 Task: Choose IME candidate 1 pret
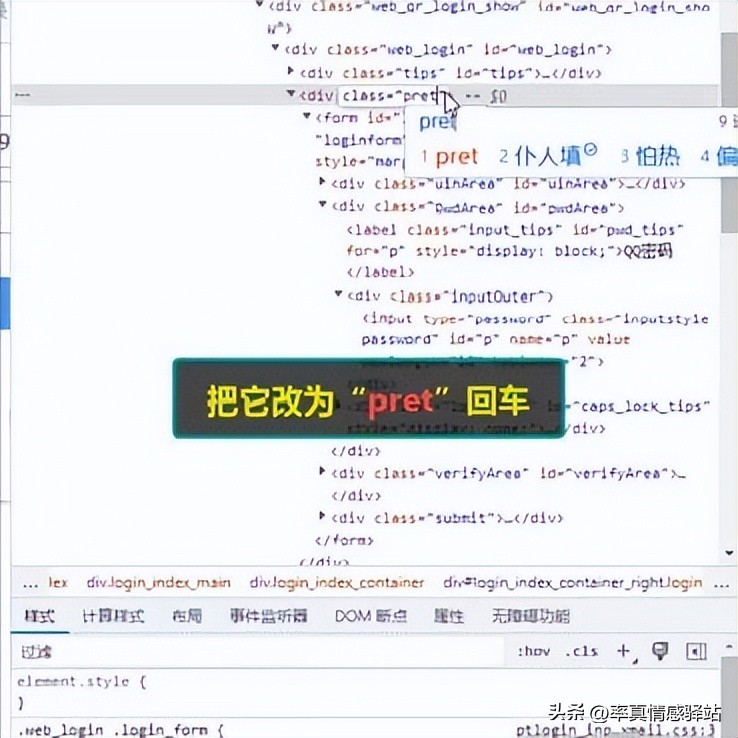click(450, 157)
